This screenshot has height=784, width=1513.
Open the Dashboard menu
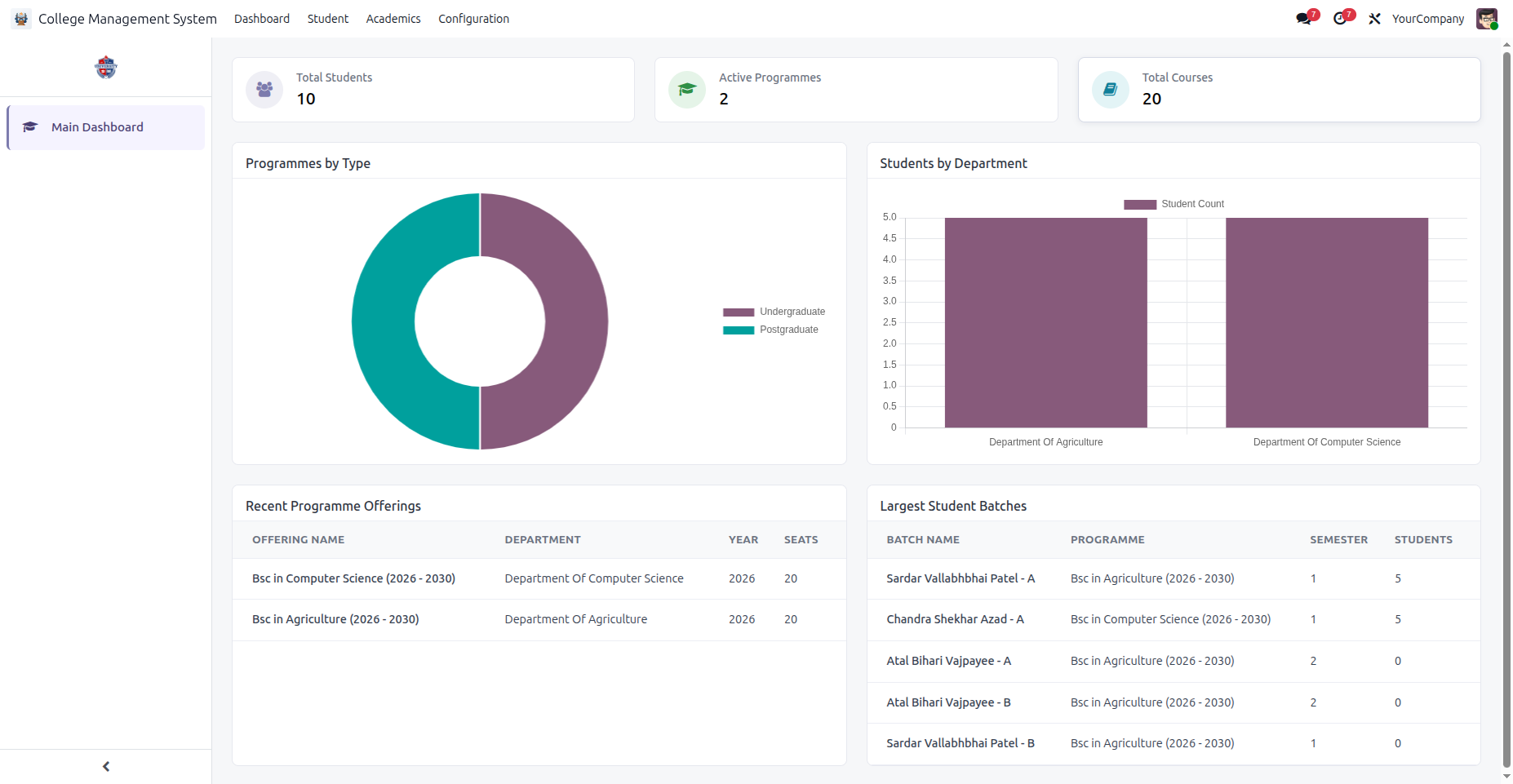(262, 19)
